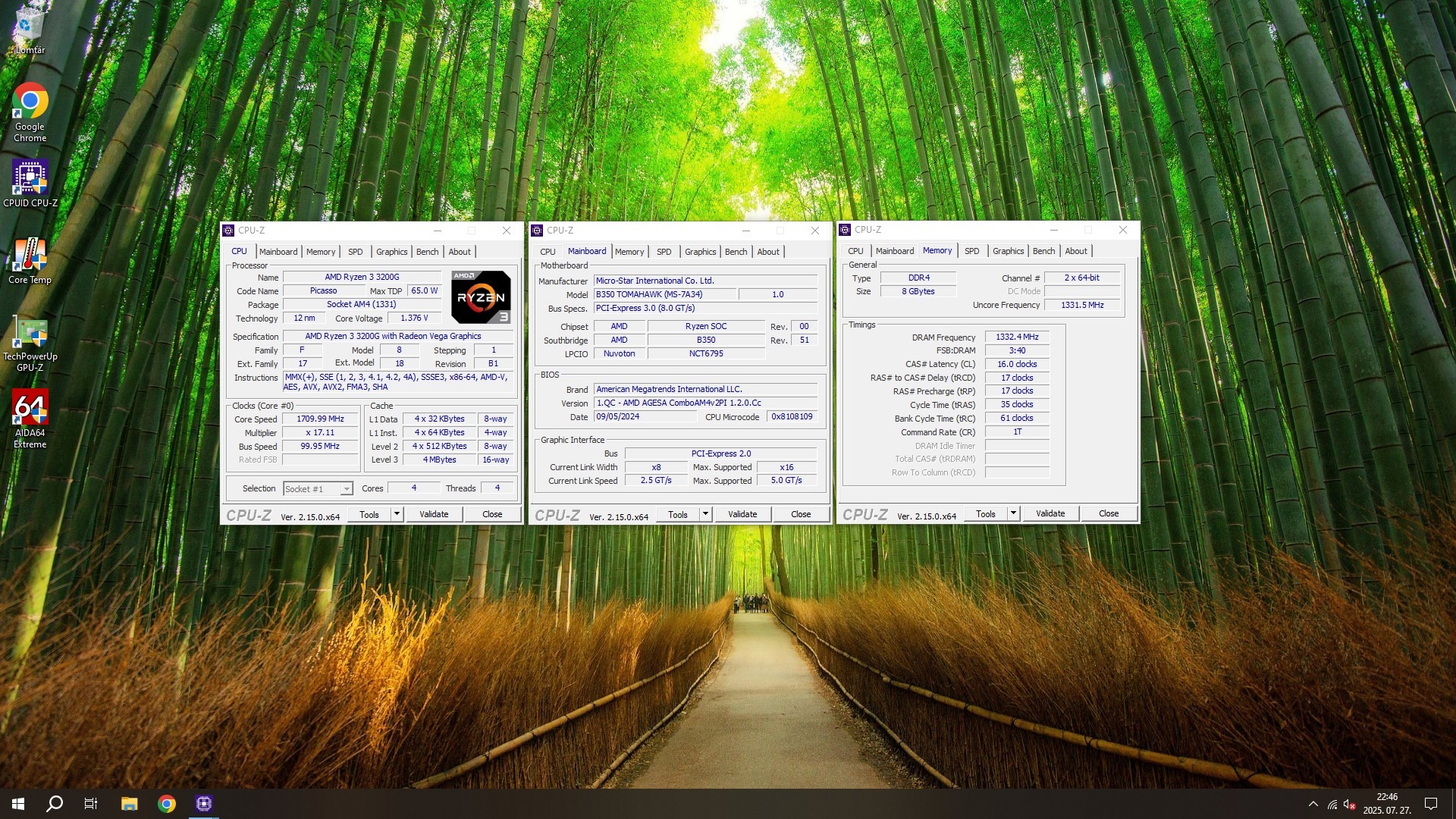Click the CPU-Z icon in the taskbar
This screenshot has height=819, width=1456.
204,804
